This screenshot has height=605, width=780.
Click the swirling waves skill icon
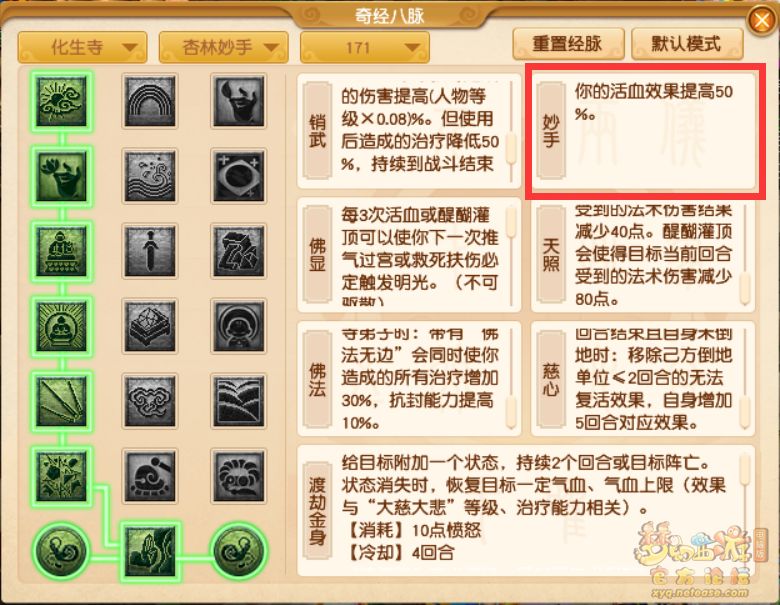coord(150,177)
